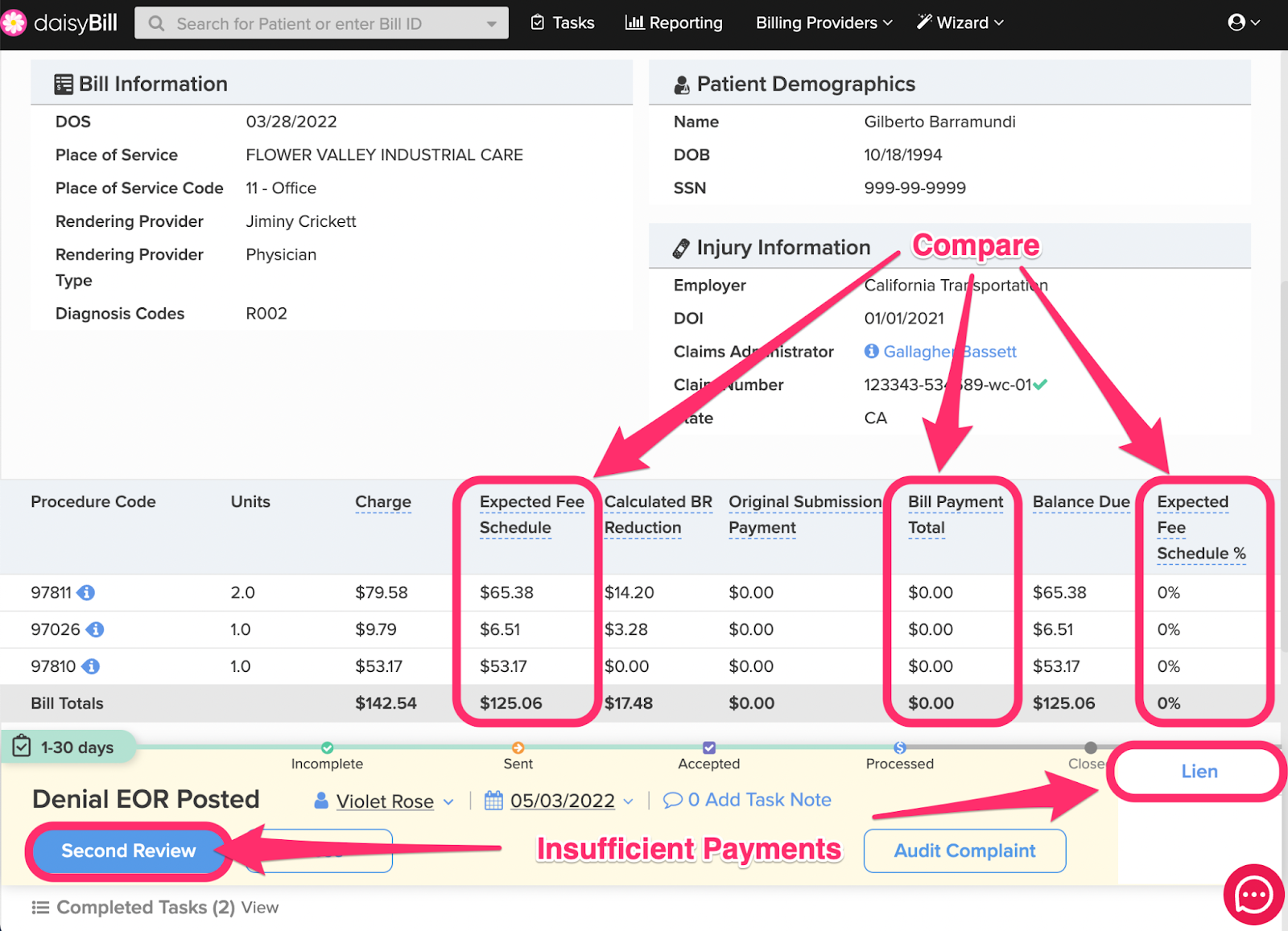Viewport: 1288px width, 931px height.
Task: Open info icon for procedure 97026
Action: pos(95,629)
